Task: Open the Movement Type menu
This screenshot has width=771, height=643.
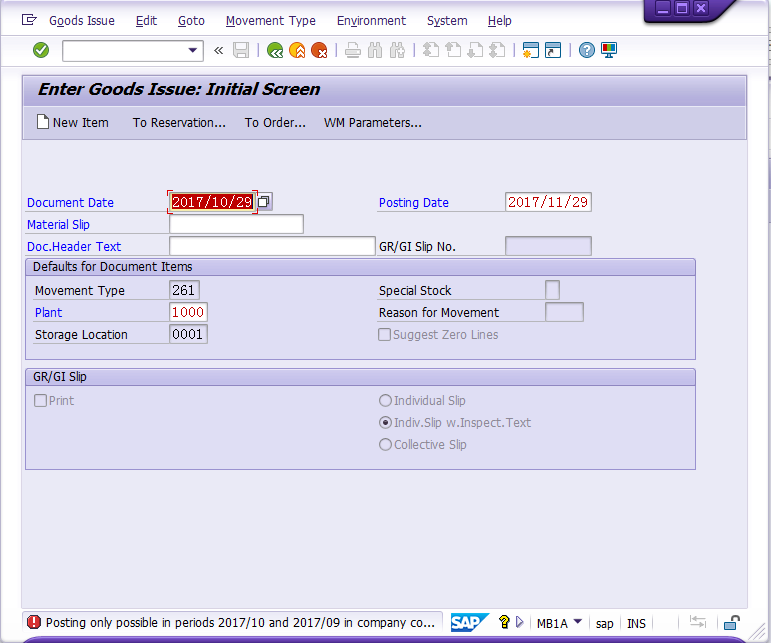Action: click(270, 21)
